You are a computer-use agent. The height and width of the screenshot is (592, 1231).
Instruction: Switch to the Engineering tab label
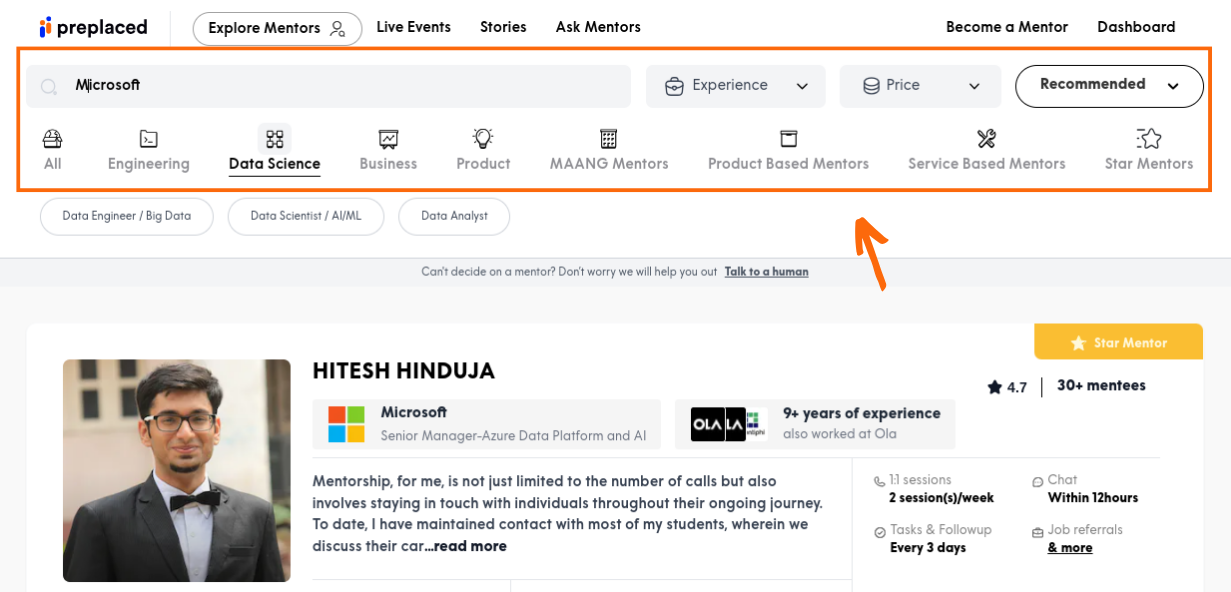pos(149,164)
